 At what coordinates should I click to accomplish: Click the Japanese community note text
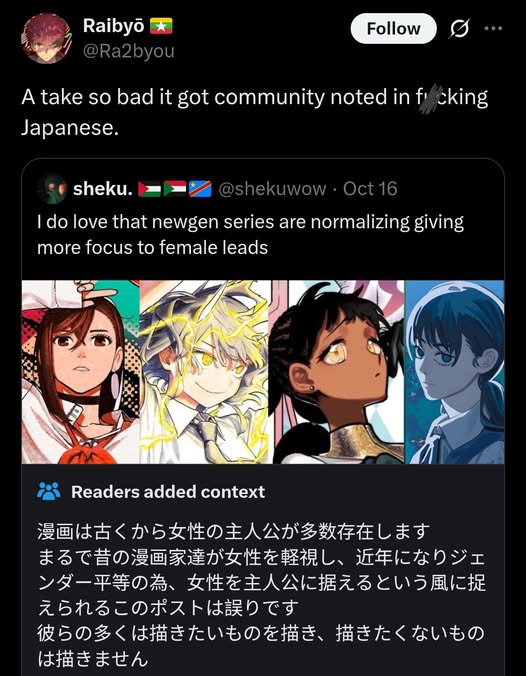(261, 595)
